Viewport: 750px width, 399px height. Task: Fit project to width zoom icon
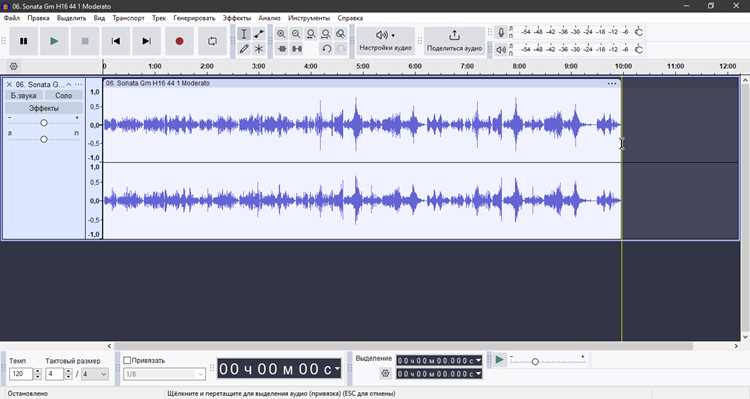coord(326,34)
